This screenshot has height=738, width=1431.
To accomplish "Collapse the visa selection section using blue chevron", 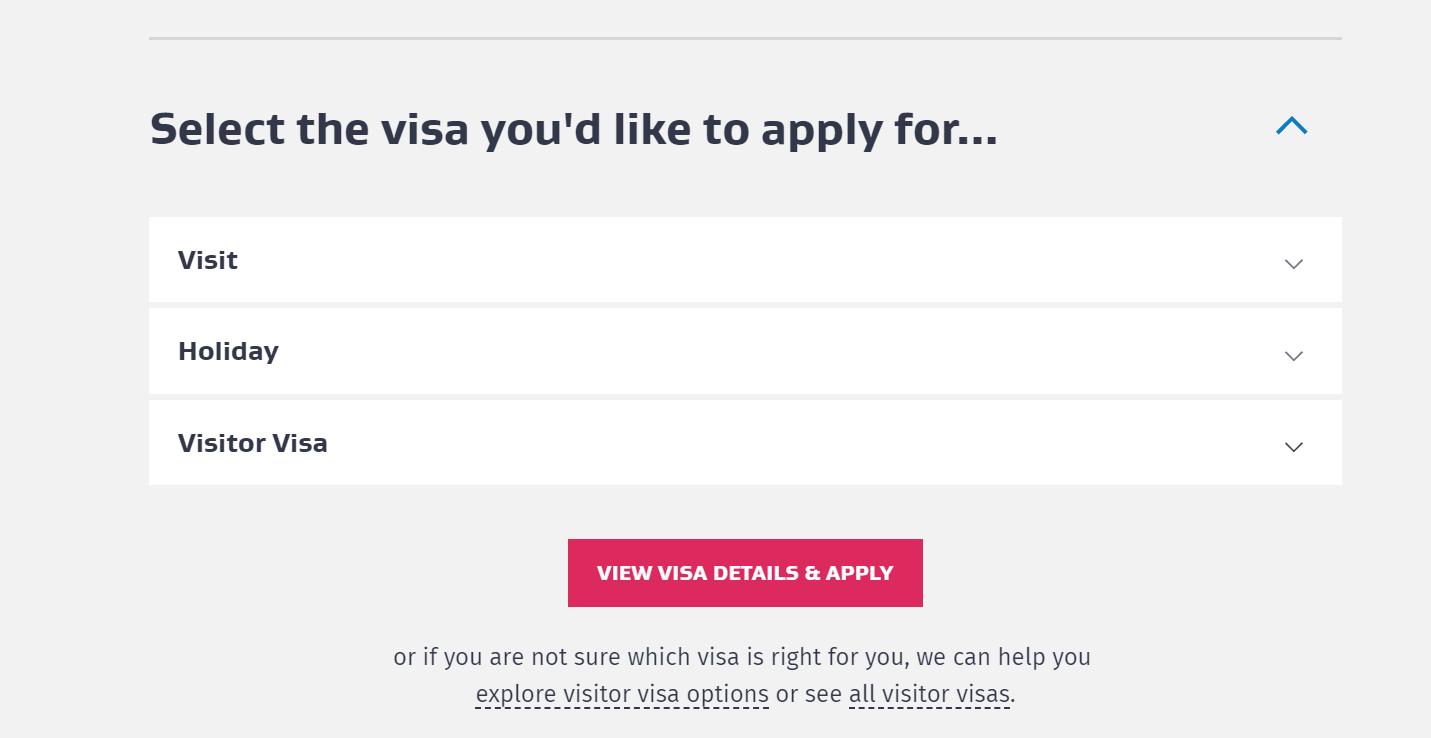I will (x=1291, y=126).
